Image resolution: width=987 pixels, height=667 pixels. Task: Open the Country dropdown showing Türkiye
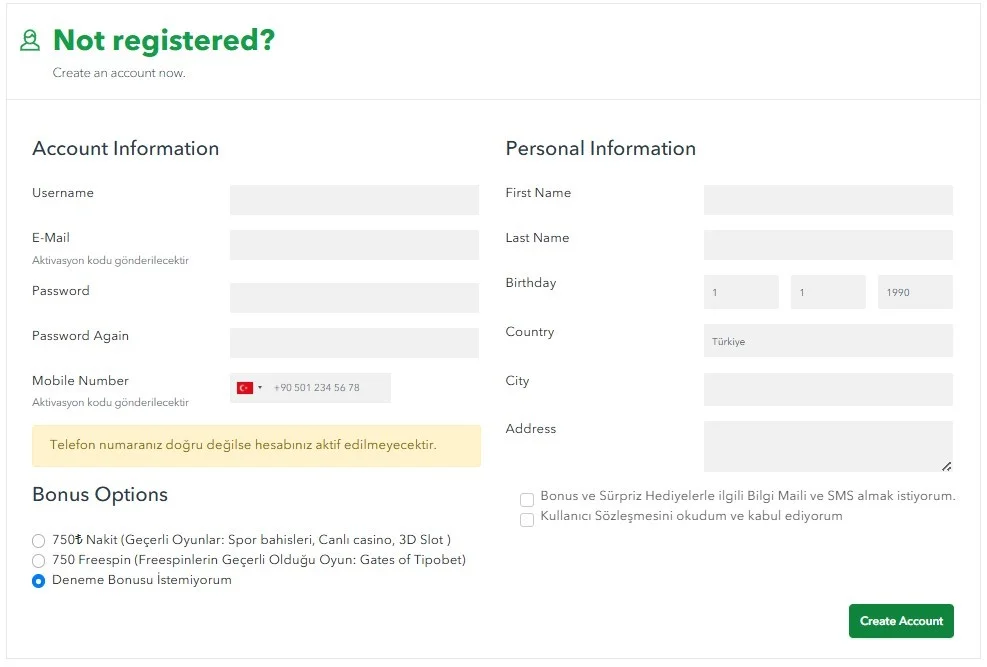point(828,341)
